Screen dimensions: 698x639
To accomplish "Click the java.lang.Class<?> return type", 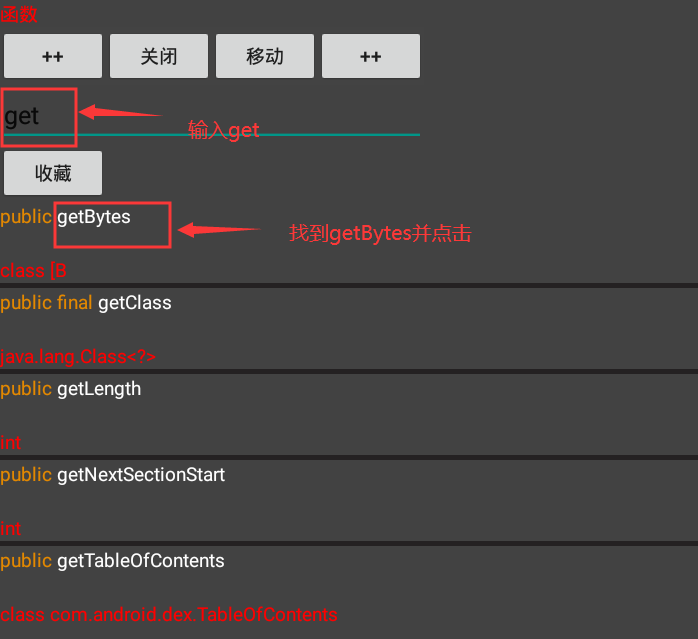I will click(x=78, y=357).
